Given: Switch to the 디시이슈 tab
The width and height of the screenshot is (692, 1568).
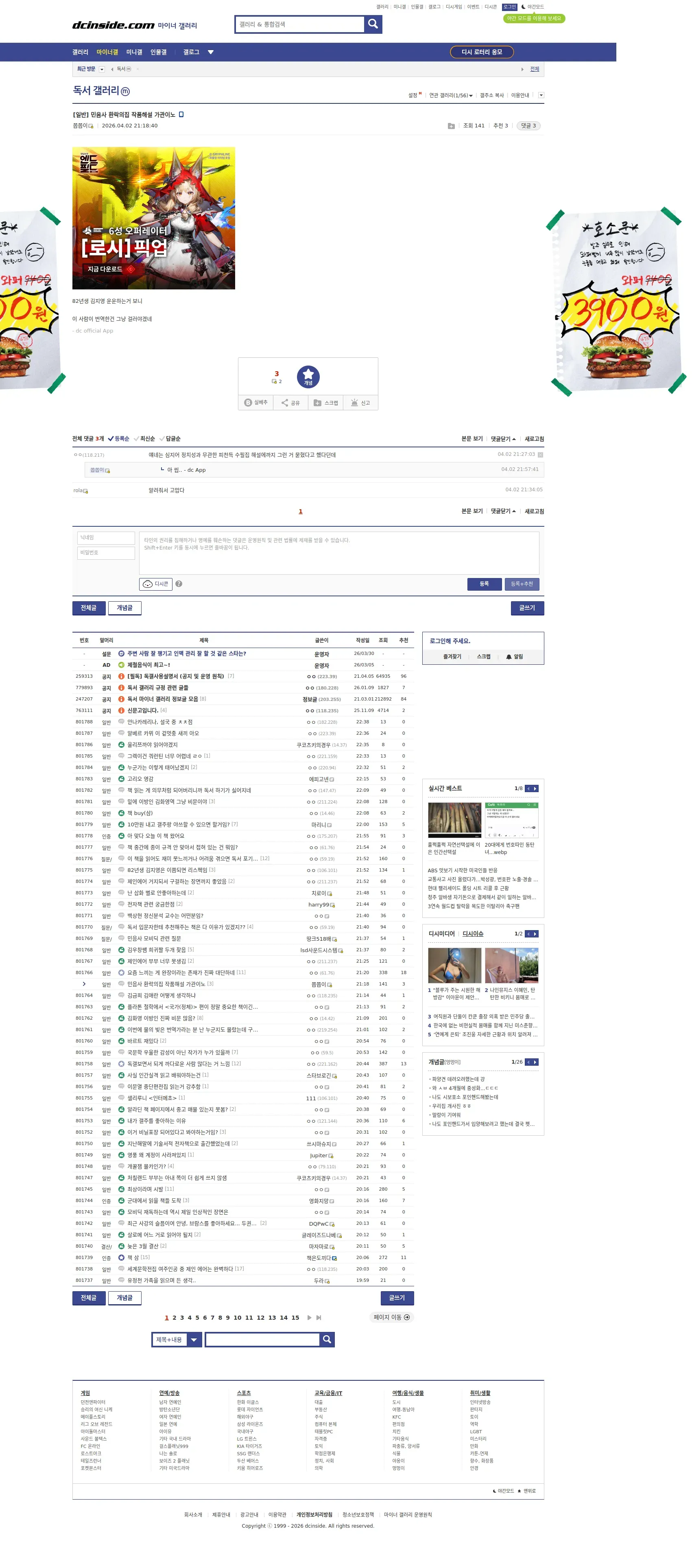Looking at the screenshot, I should (472, 934).
